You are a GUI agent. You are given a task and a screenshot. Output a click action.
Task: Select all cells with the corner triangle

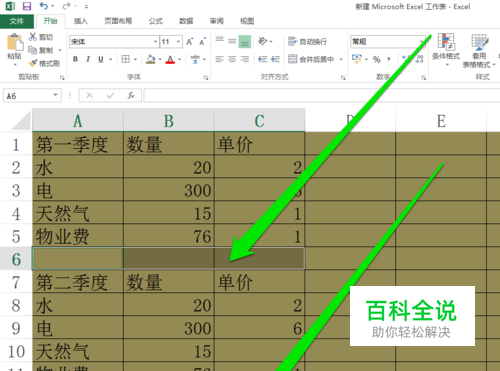(21, 121)
